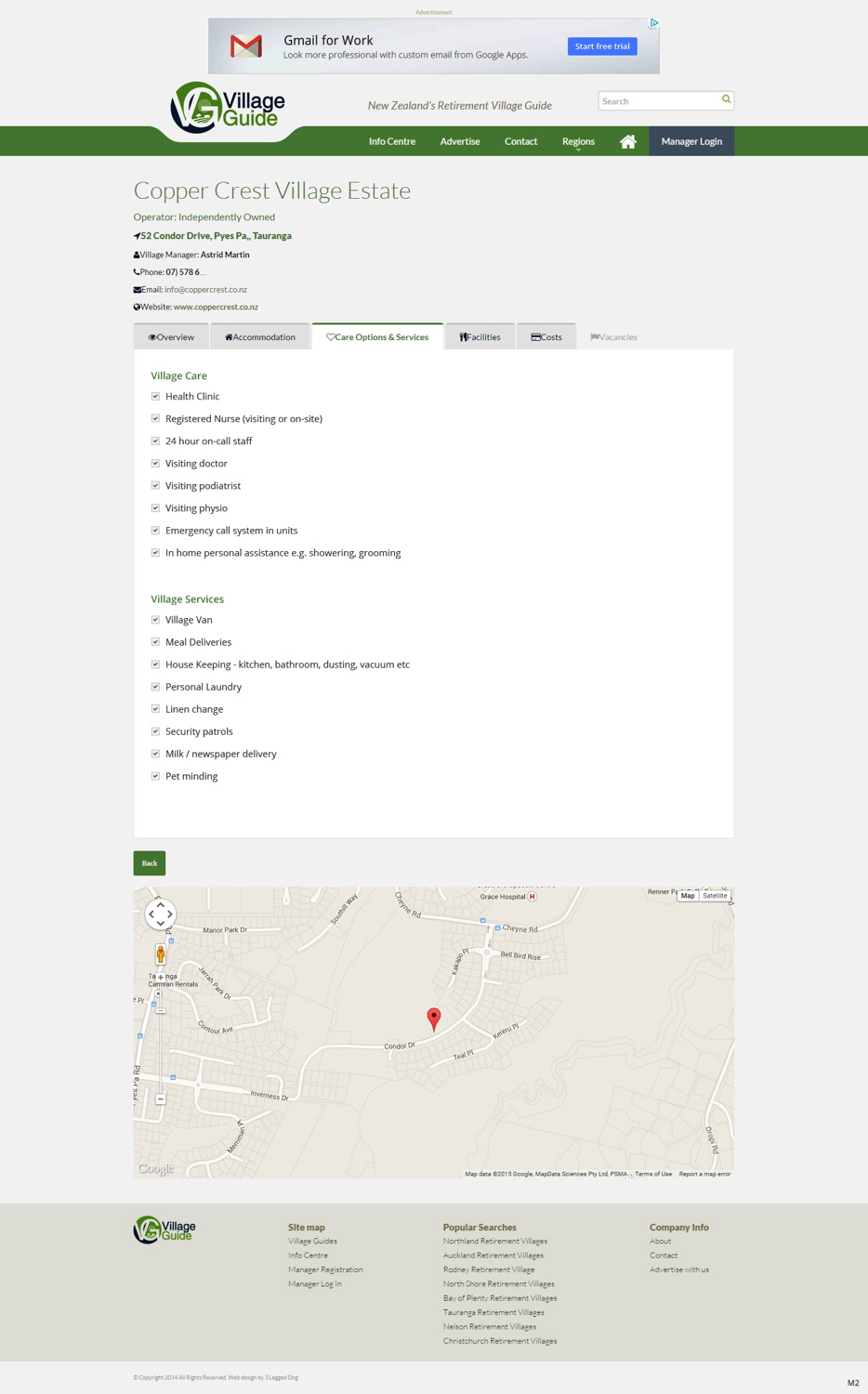Uncheck the Pet minding service option
The height and width of the screenshot is (1394, 868).
155,775
